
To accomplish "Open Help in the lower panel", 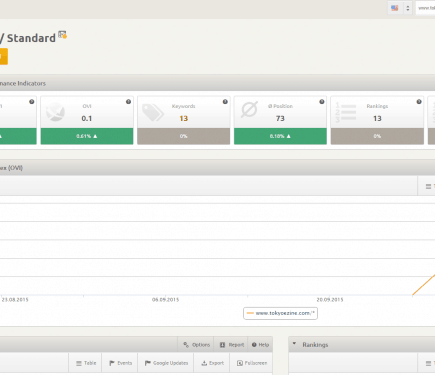I will [x=260, y=345].
